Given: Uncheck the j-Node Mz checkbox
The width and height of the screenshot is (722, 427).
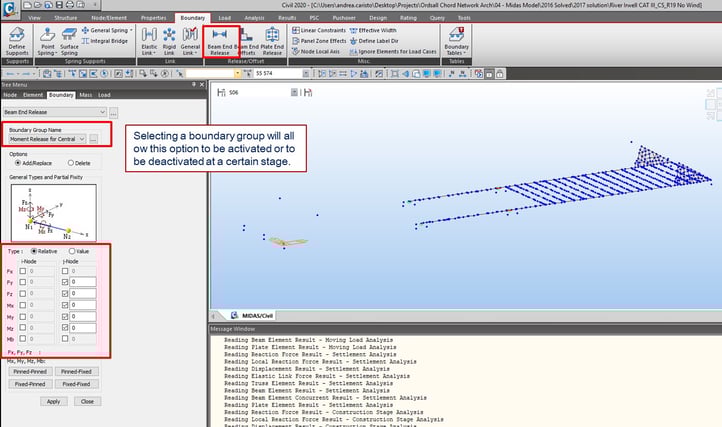Looking at the screenshot, I should (65, 328).
